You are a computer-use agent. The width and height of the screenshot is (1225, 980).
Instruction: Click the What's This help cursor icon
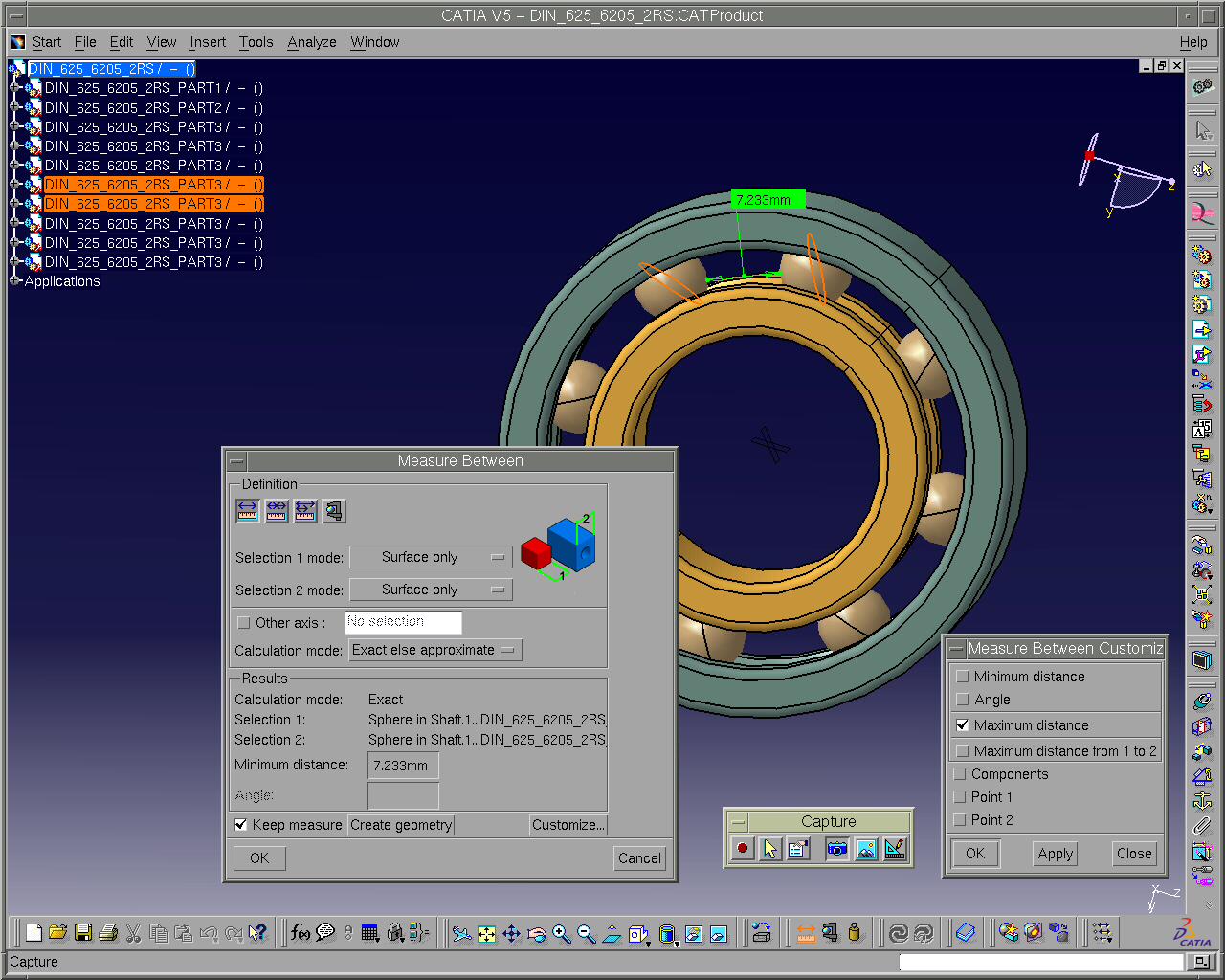pyautogui.click(x=257, y=932)
